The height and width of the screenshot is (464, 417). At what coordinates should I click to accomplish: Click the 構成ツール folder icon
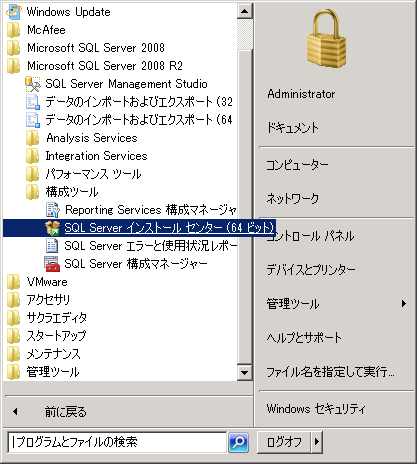tap(33, 192)
